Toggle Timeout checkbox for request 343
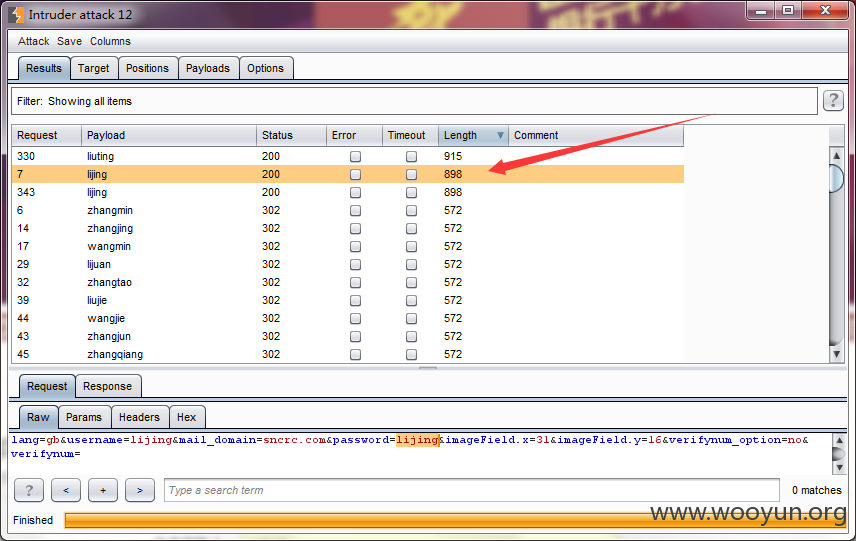The image size is (856, 541). click(412, 193)
